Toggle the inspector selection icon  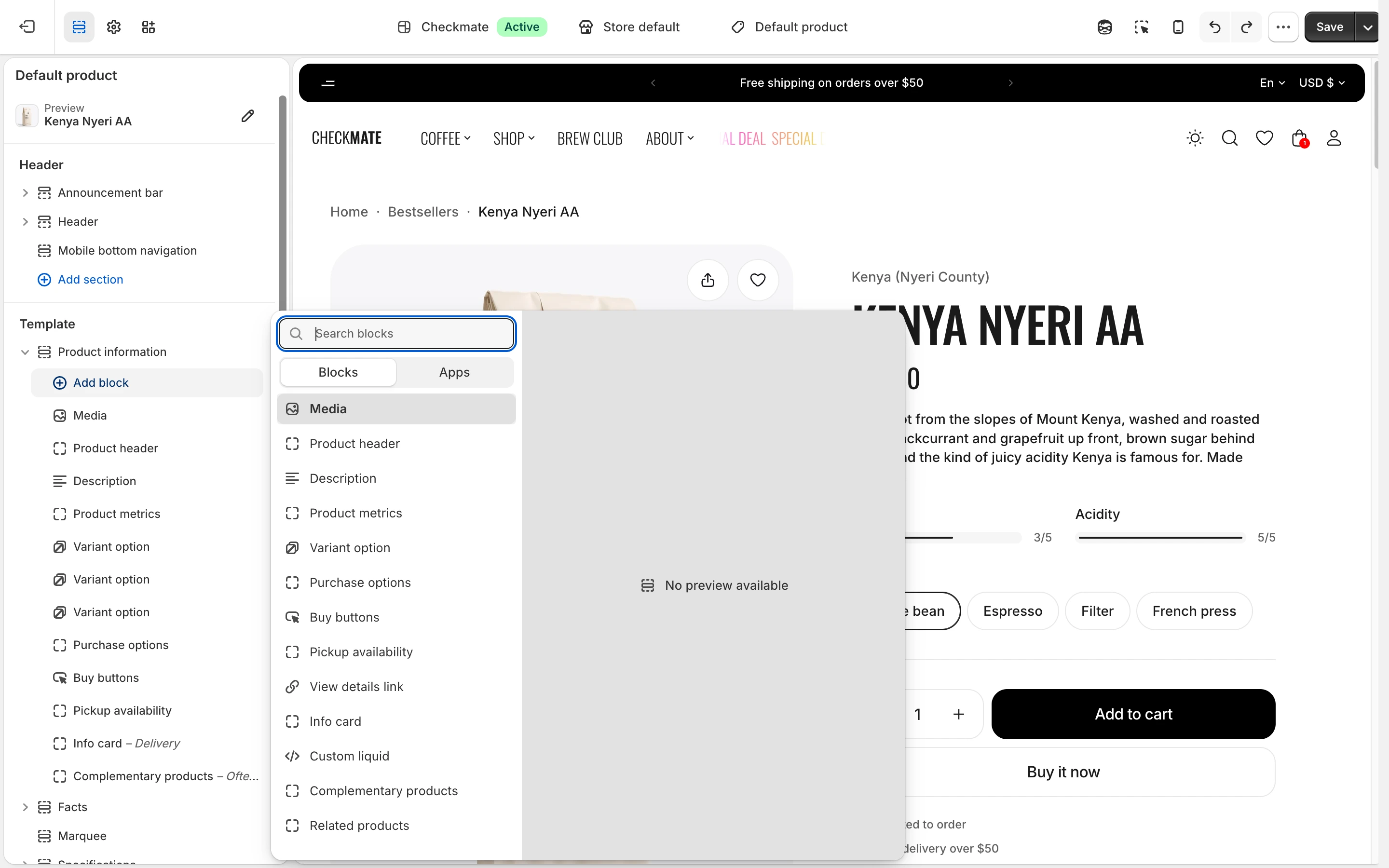[1141, 27]
